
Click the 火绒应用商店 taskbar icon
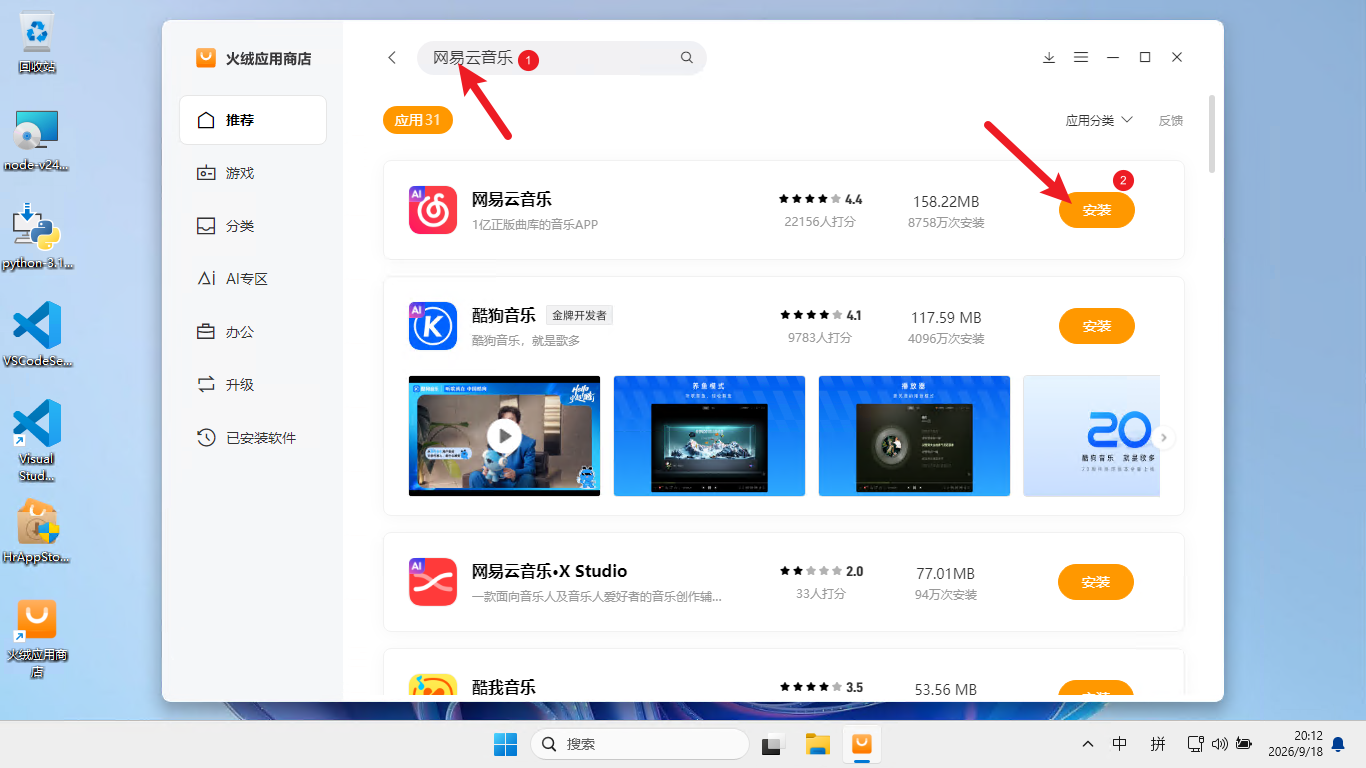pos(861,744)
